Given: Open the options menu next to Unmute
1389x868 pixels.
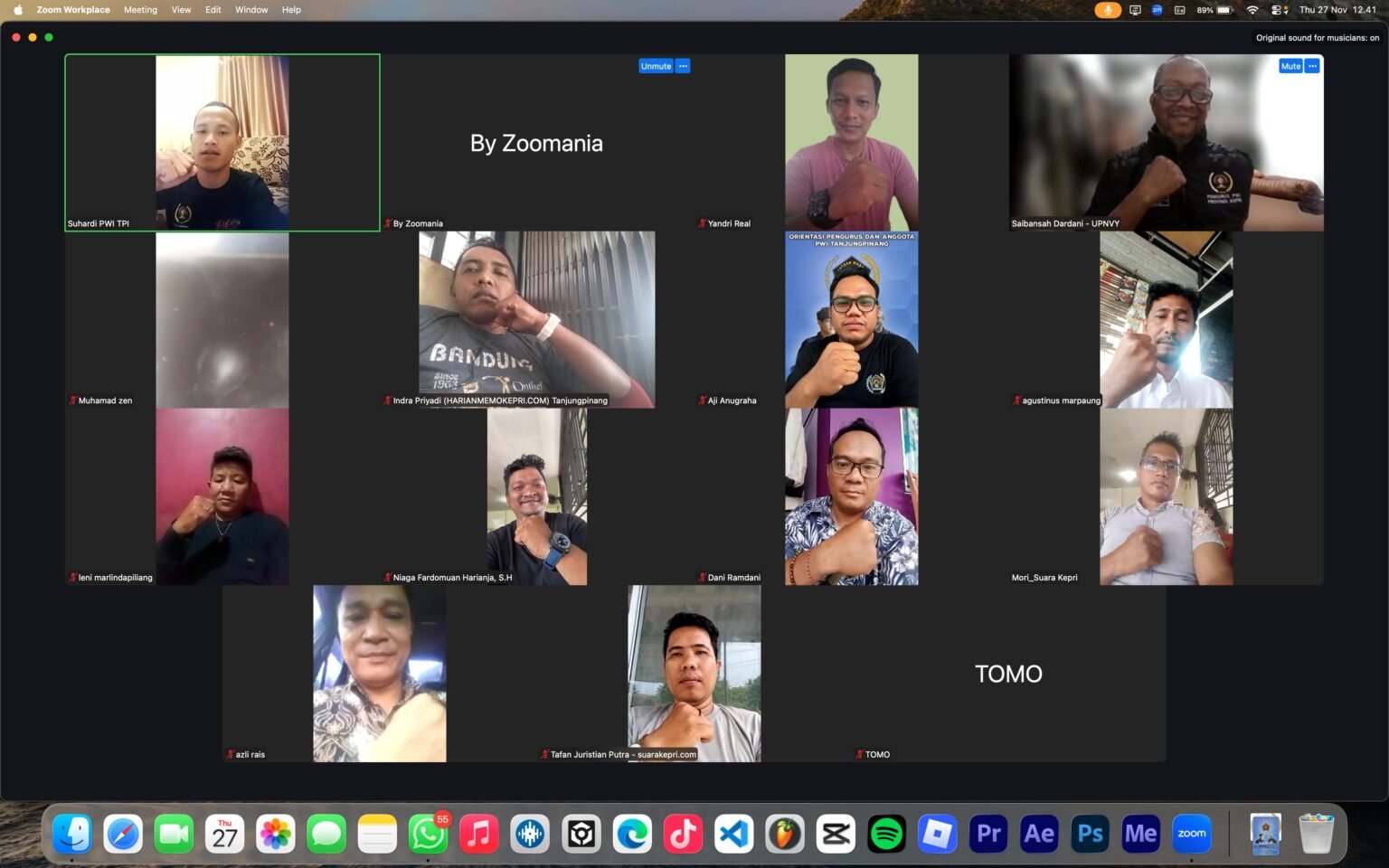Looking at the screenshot, I should coord(683,66).
